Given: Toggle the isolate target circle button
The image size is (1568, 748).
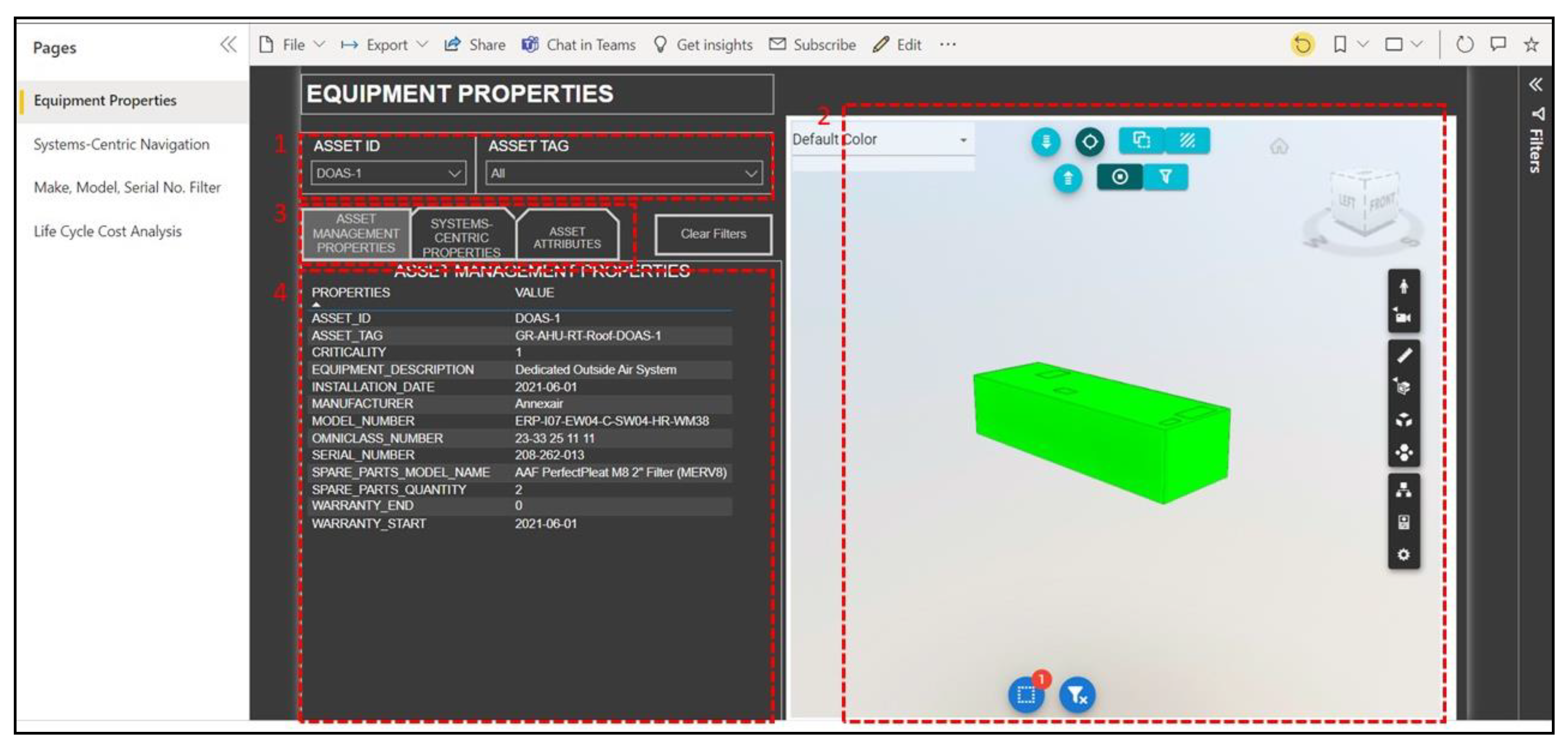Looking at the screenshot, I should (1119, 177).
